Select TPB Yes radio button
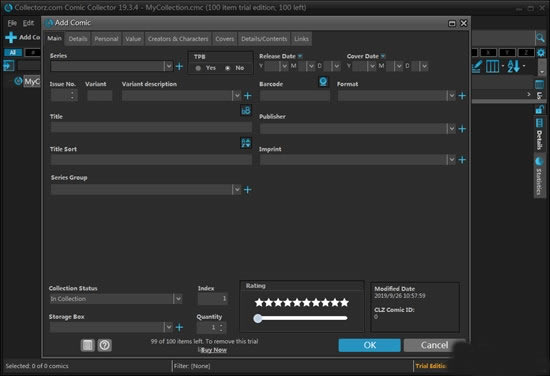This screenshot has width=550, height=376. pyautogui.click(x=198, y=68)
